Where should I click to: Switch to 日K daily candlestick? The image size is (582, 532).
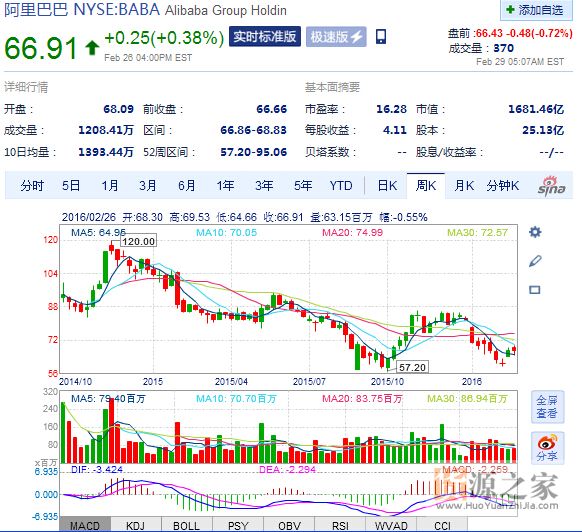tap(387, 185)
